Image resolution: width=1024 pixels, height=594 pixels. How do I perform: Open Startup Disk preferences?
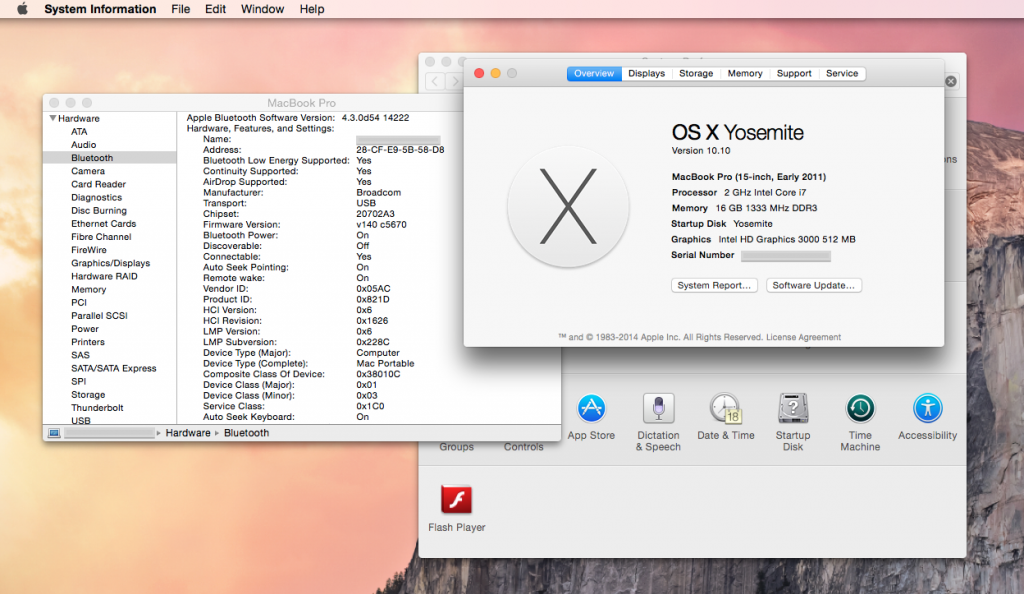tap(793, 409)
